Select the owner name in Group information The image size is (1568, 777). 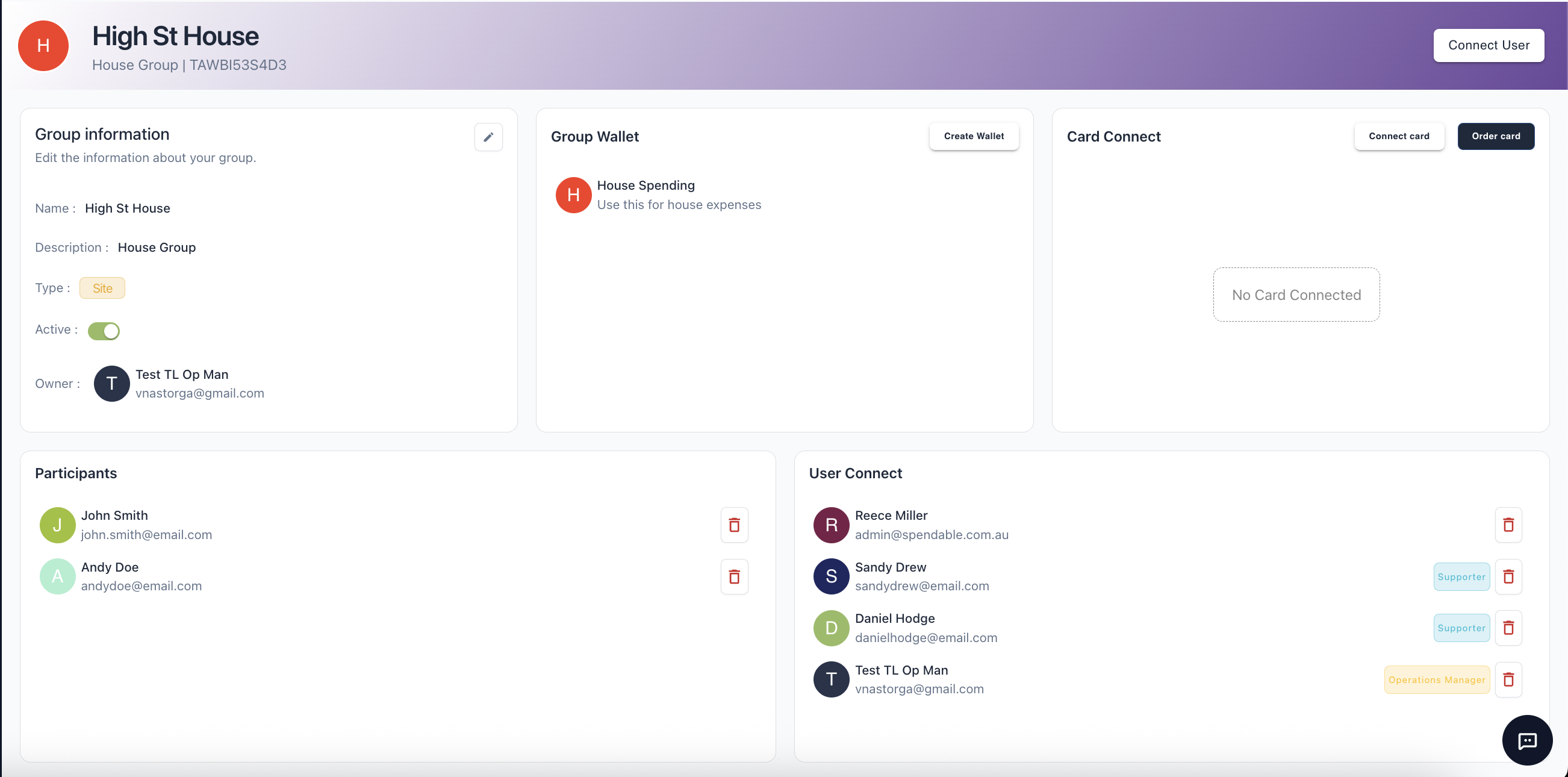[181, 375]
